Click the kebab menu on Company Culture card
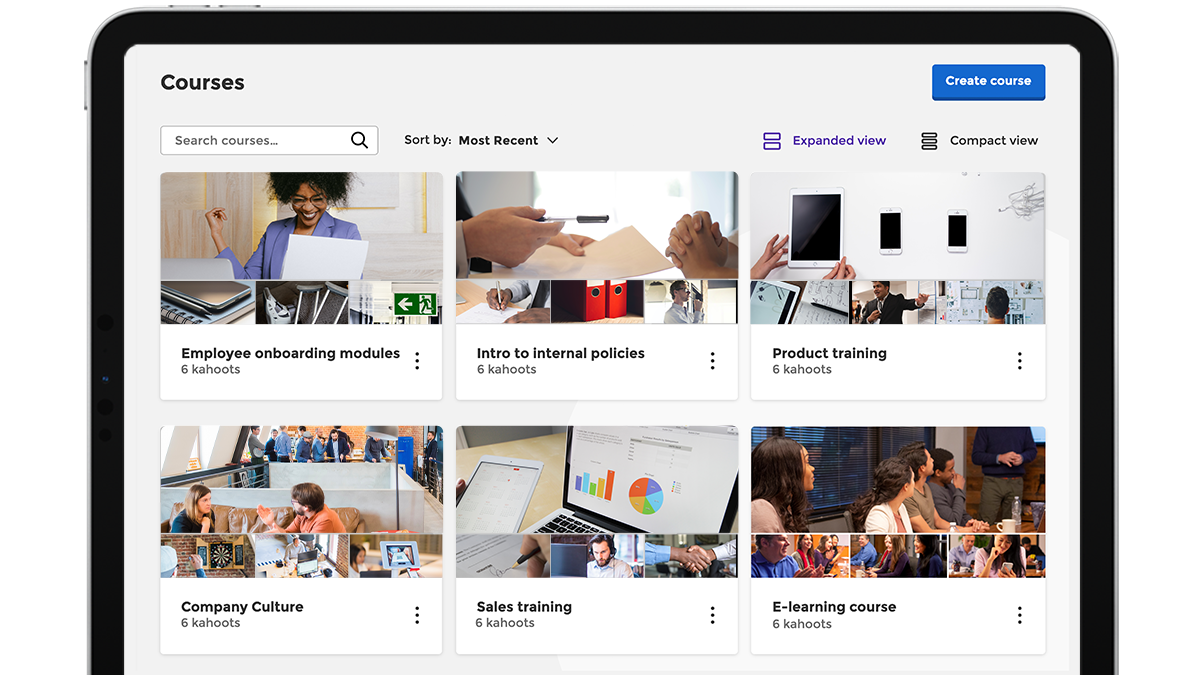1200x675 pixels. (x=417, y=615)
